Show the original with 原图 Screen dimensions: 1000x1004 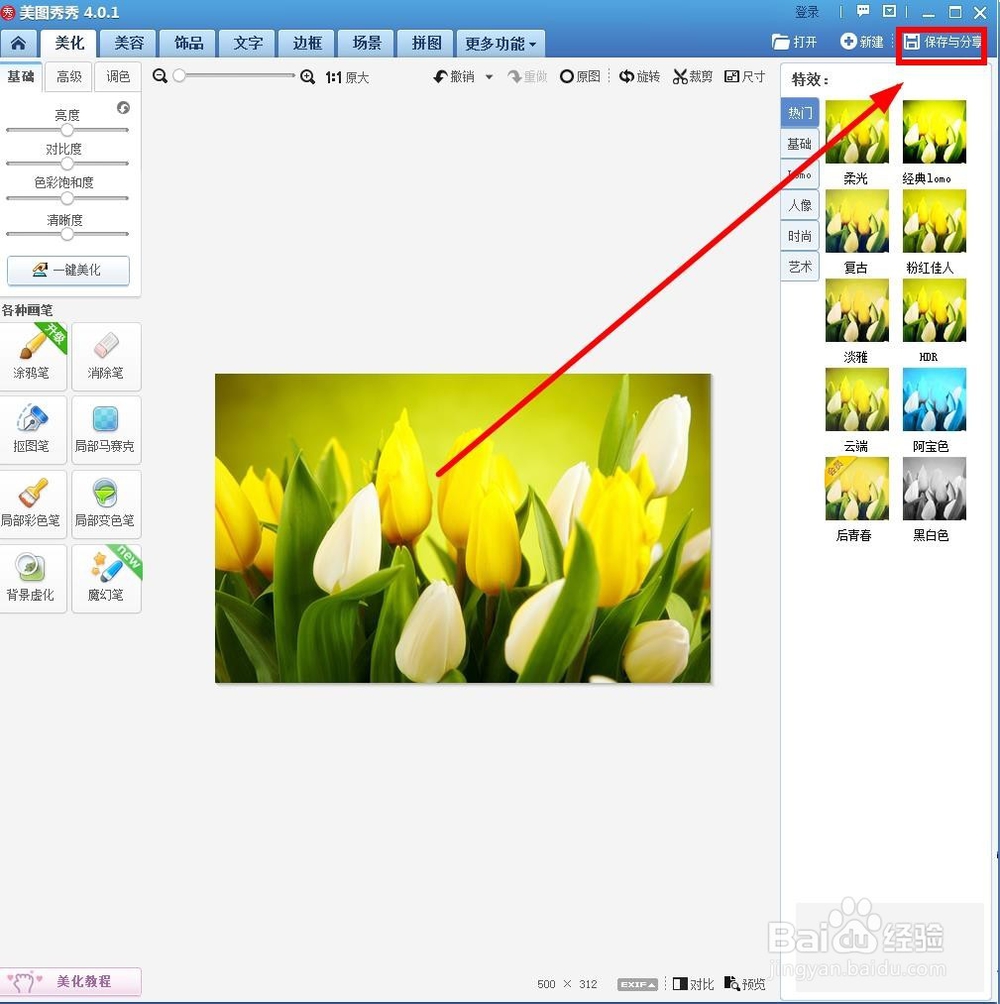pos(580,77)
